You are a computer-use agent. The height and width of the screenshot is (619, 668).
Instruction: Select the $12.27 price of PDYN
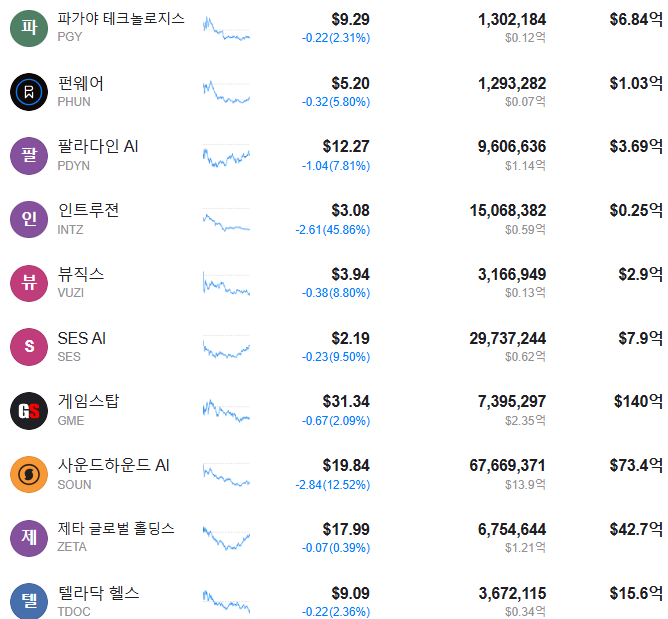point(346,147)
